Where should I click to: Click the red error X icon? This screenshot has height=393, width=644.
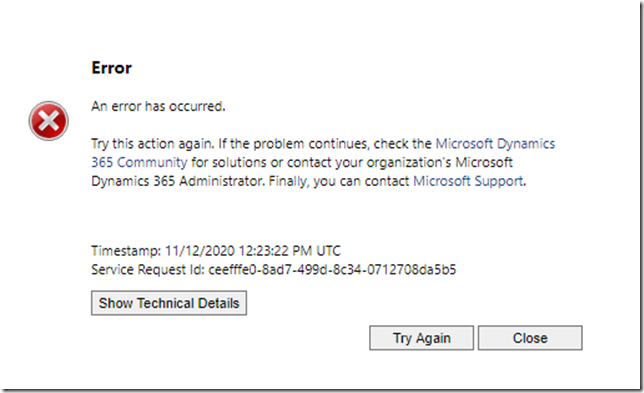[x=48, y=121]
